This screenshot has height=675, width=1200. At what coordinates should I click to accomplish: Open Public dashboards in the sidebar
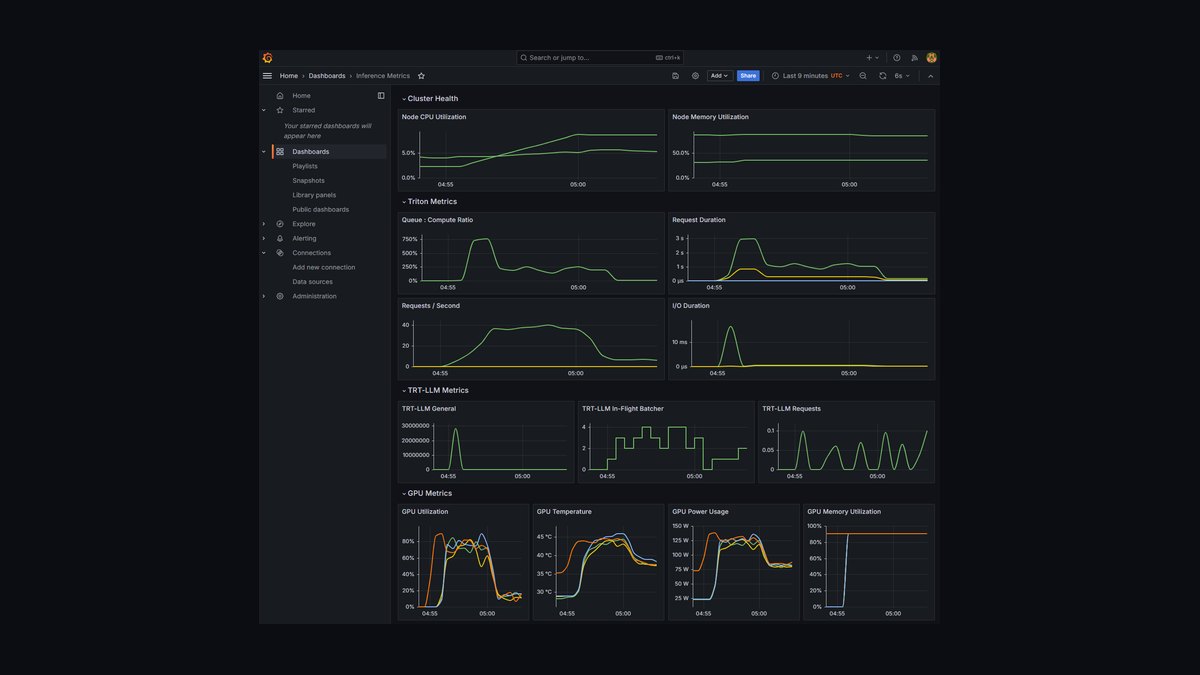320,210
